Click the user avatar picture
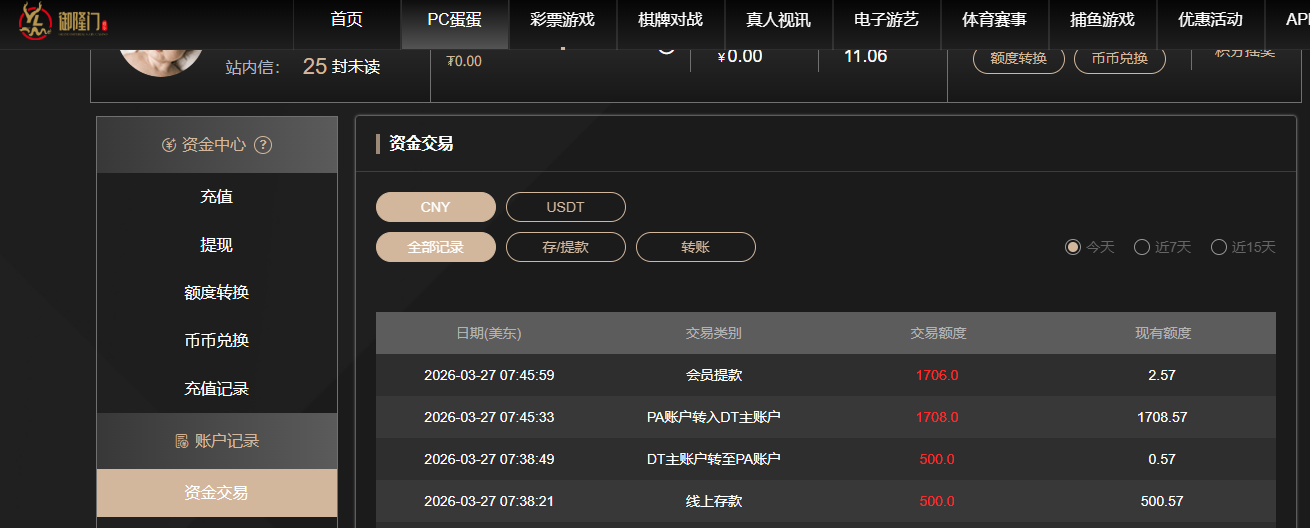Screen dimensions: 1310x528 tap(162, 62)
